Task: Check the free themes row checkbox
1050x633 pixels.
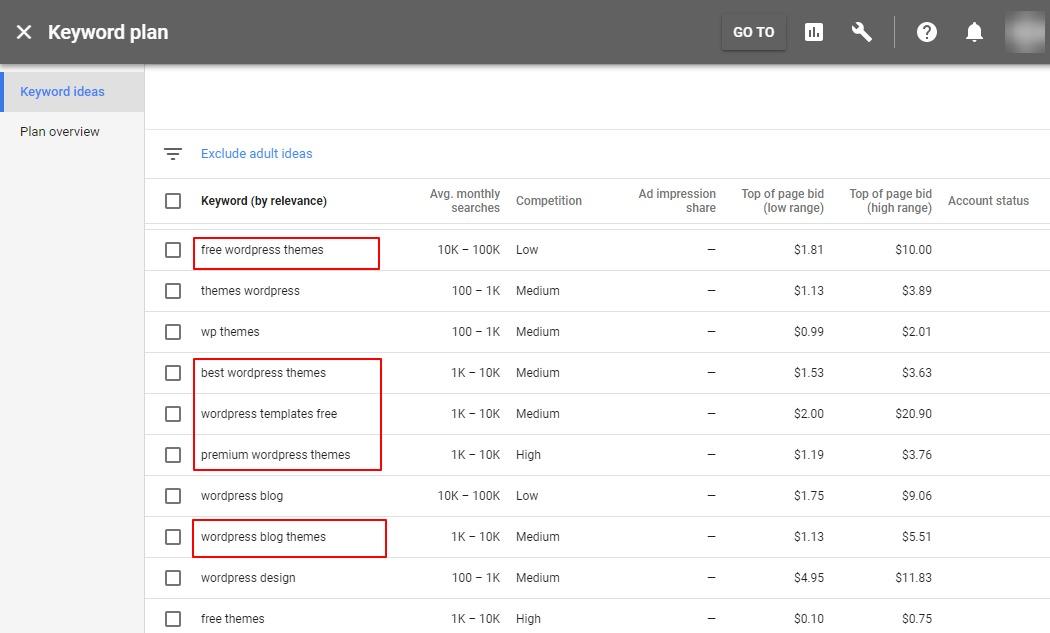Action: [173, 619]
